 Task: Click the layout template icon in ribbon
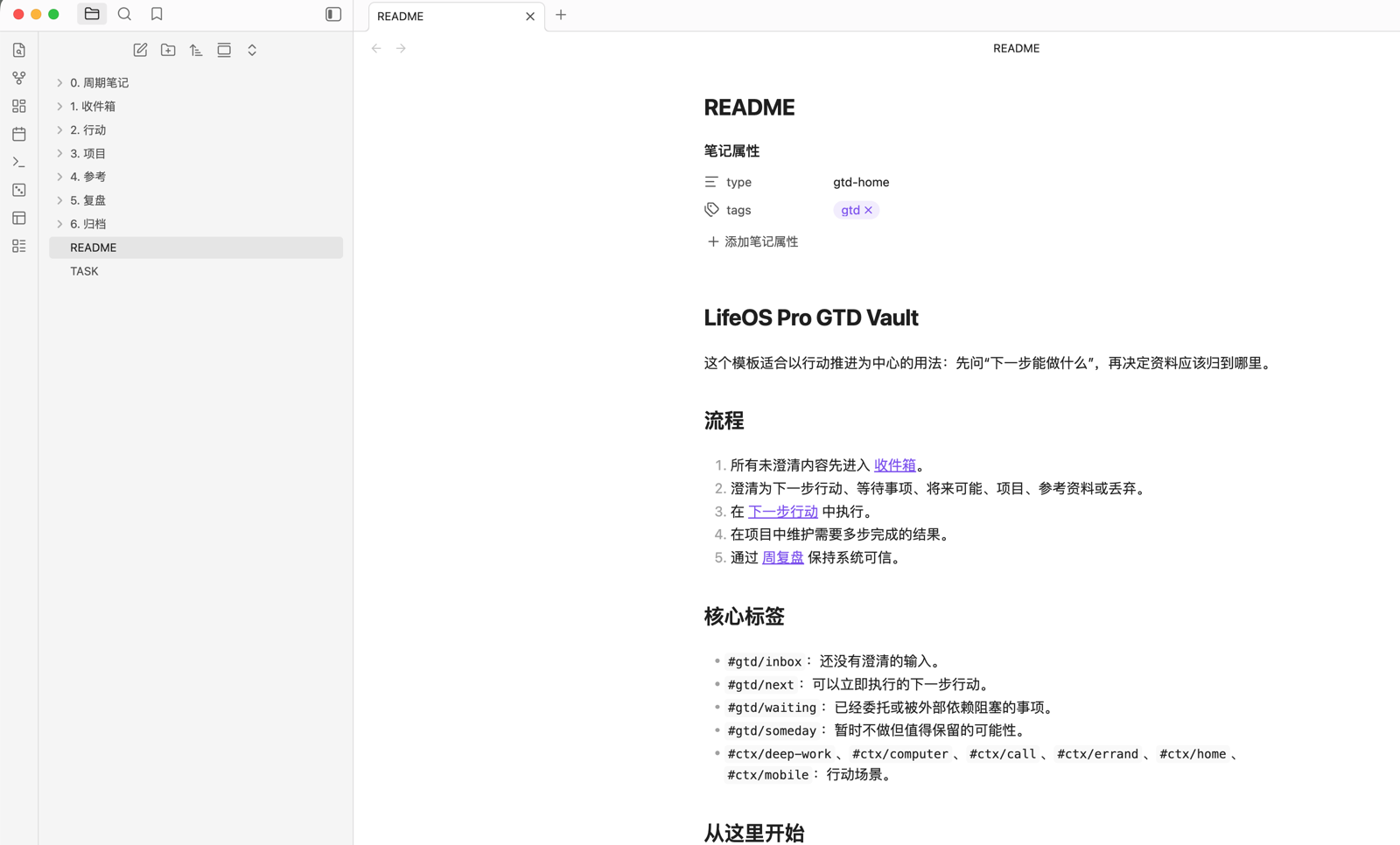(19, 218)
